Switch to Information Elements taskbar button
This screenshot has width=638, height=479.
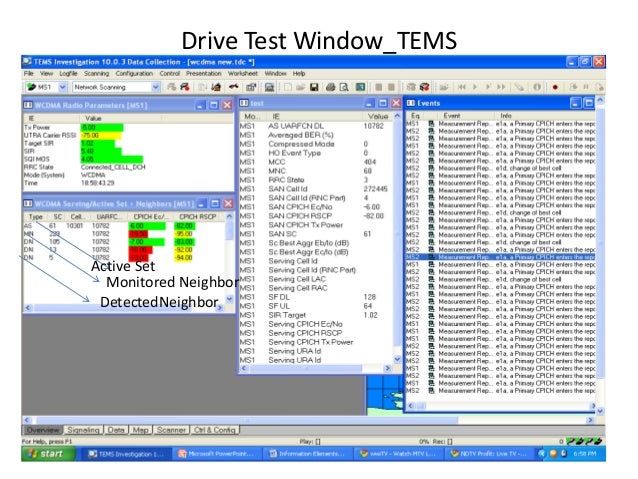pos(308,453)
